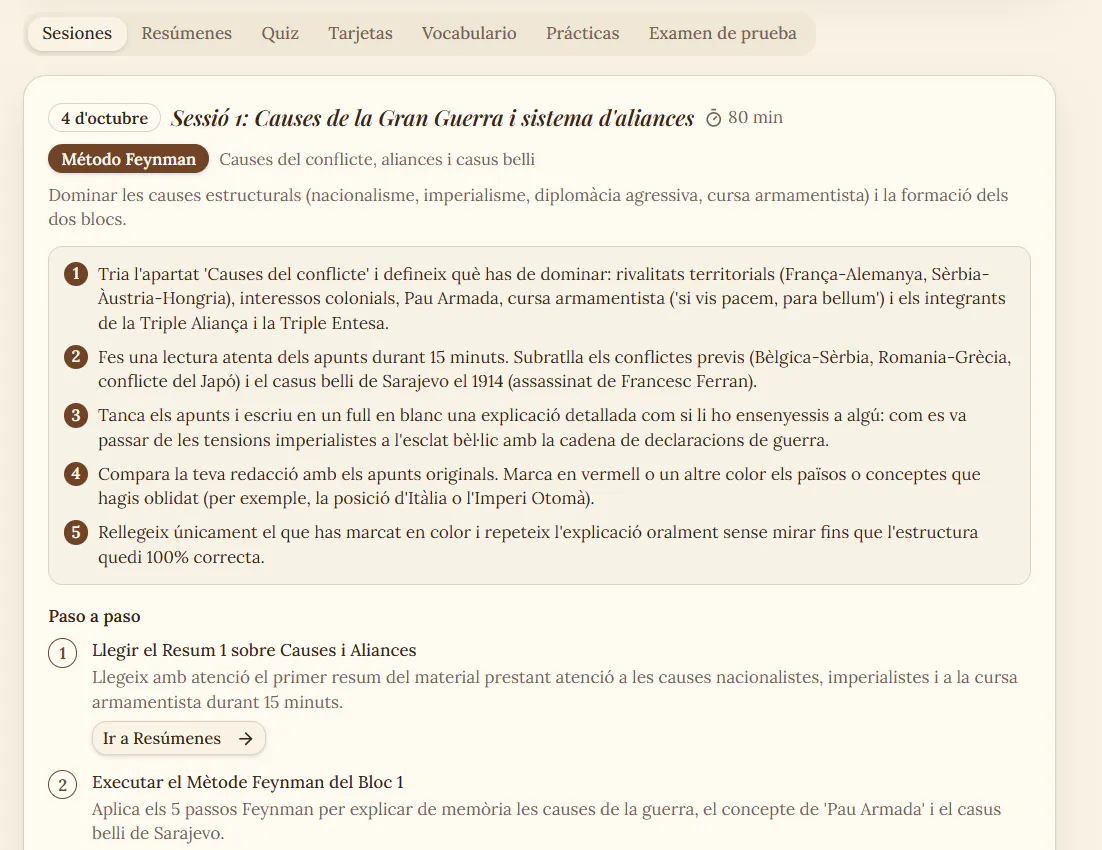Open the Examen de prueba tab
Screen dimensions: 1102x850
(x=722, y=33)
